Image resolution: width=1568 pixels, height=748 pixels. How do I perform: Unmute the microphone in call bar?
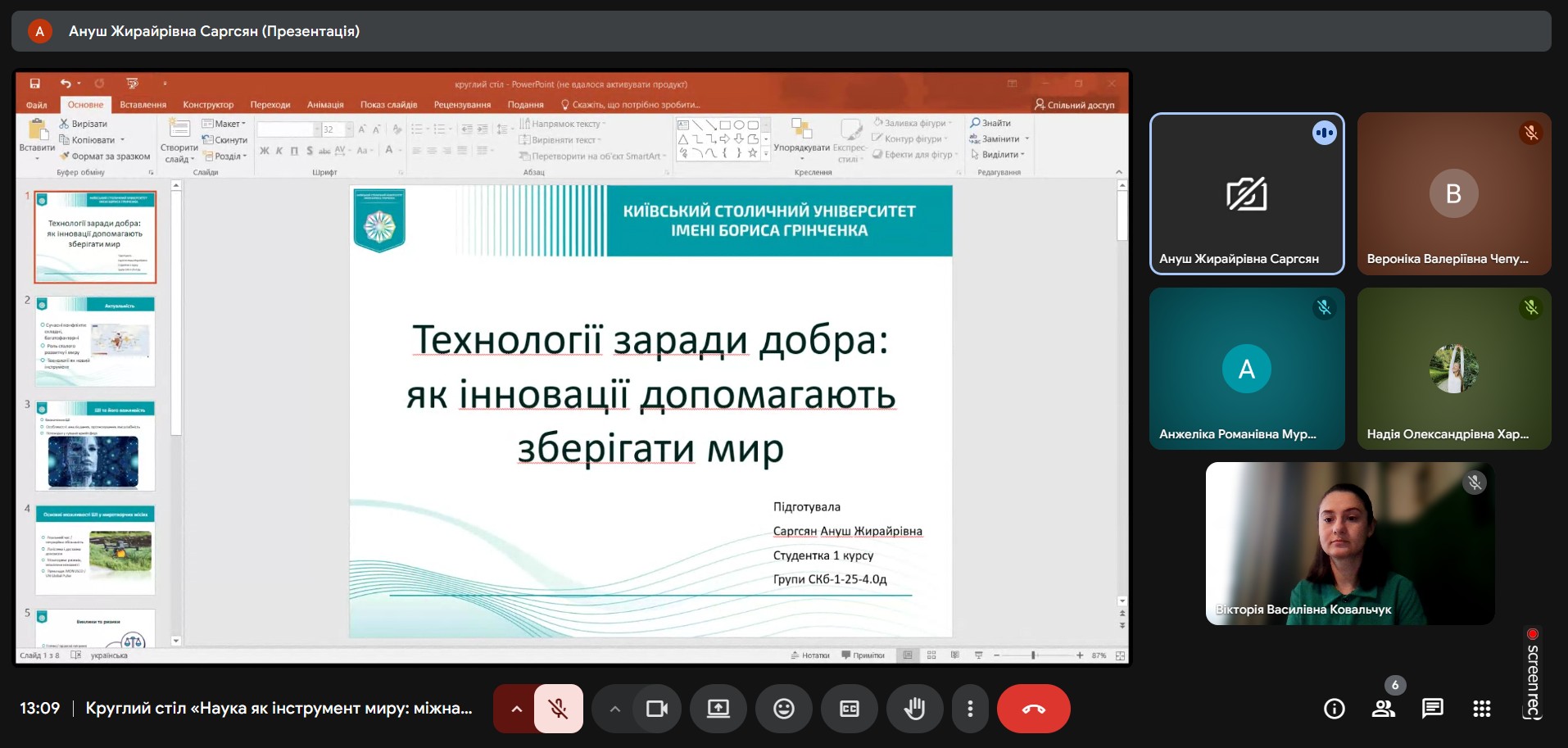point(559,709)
